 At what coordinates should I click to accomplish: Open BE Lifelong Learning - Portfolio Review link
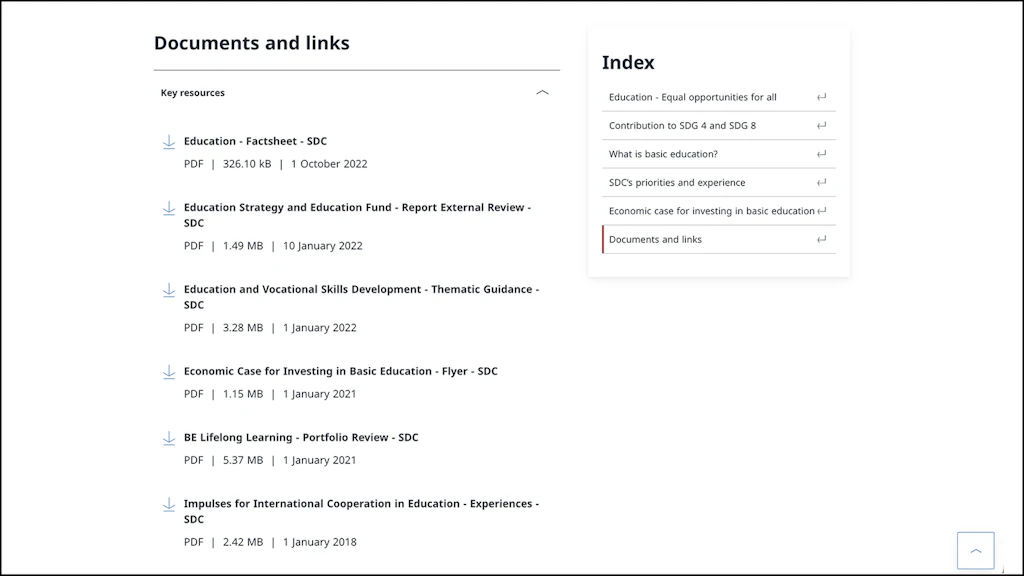point(301,438)
